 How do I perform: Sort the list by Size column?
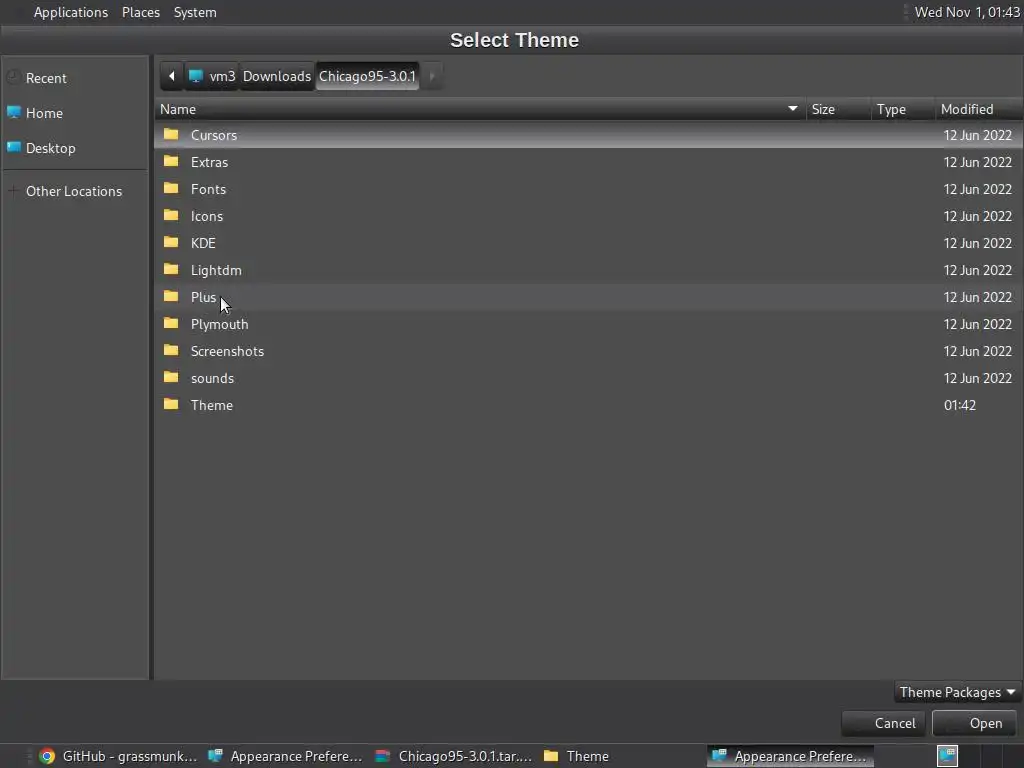coord(837,109)
